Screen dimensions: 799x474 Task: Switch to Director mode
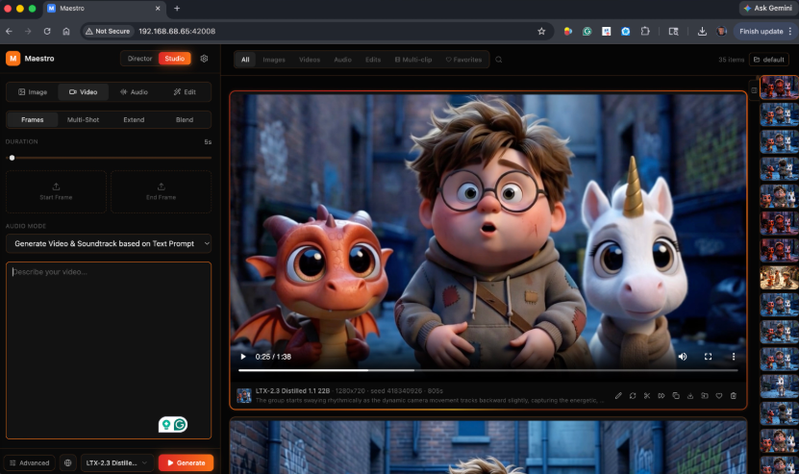140,59
